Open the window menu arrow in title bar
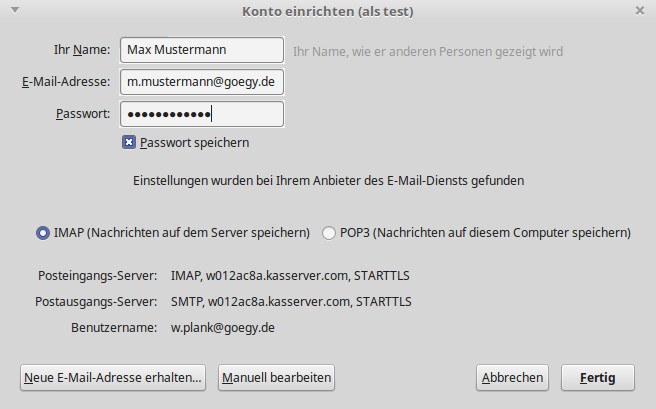The height and width of the screenshot is (409, 656). [x=11, y=11]
